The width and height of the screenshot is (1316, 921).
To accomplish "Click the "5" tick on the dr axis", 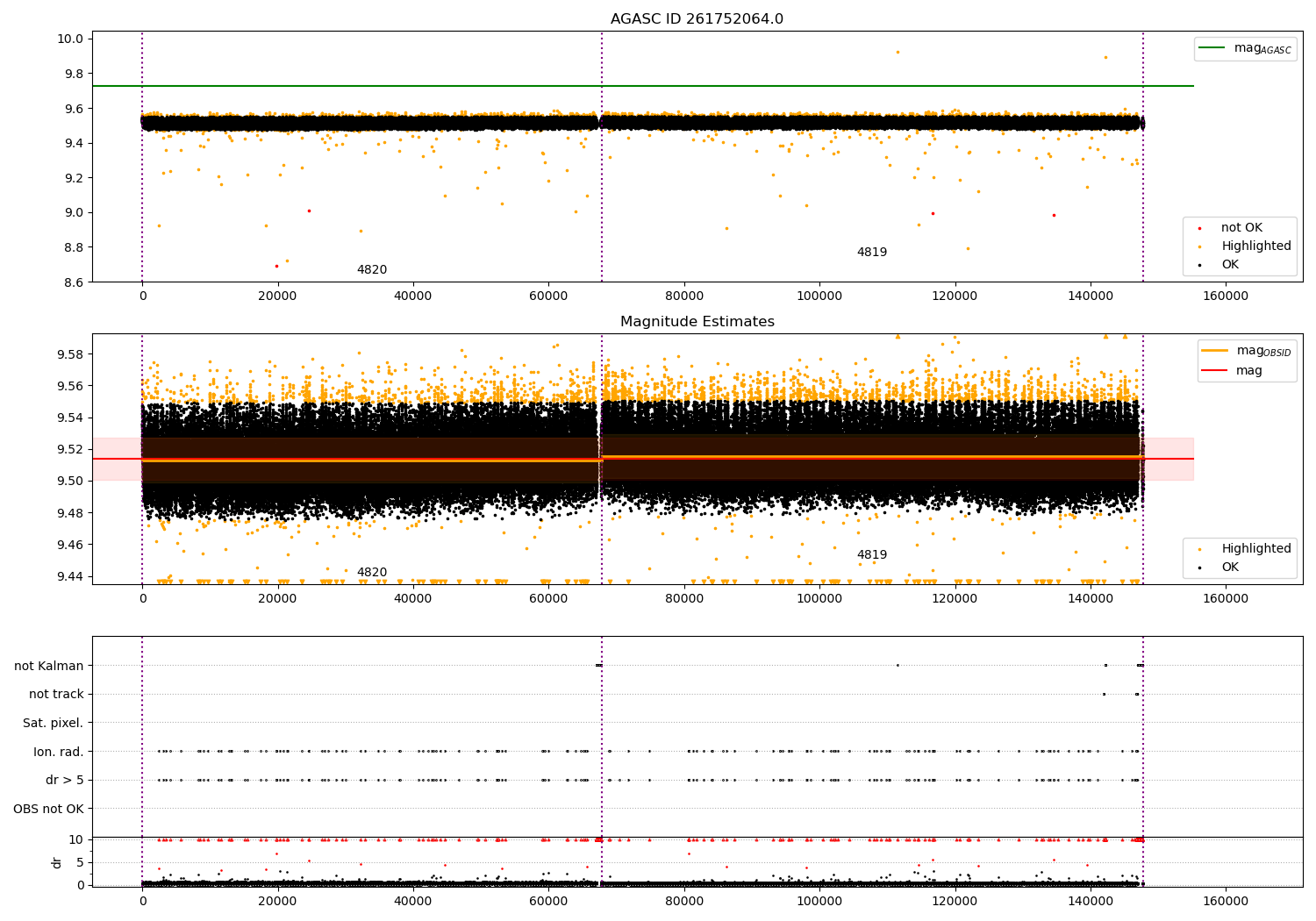I will (81, 862).
